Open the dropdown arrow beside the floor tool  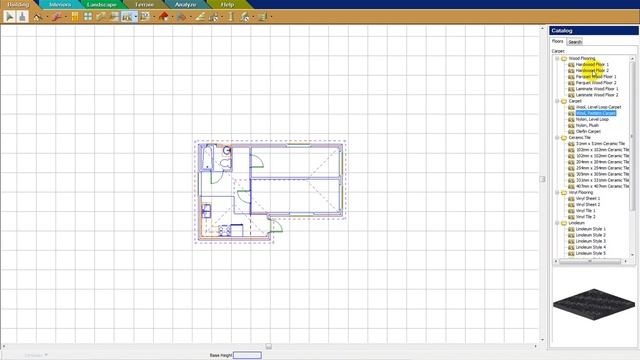coord(136,17)
